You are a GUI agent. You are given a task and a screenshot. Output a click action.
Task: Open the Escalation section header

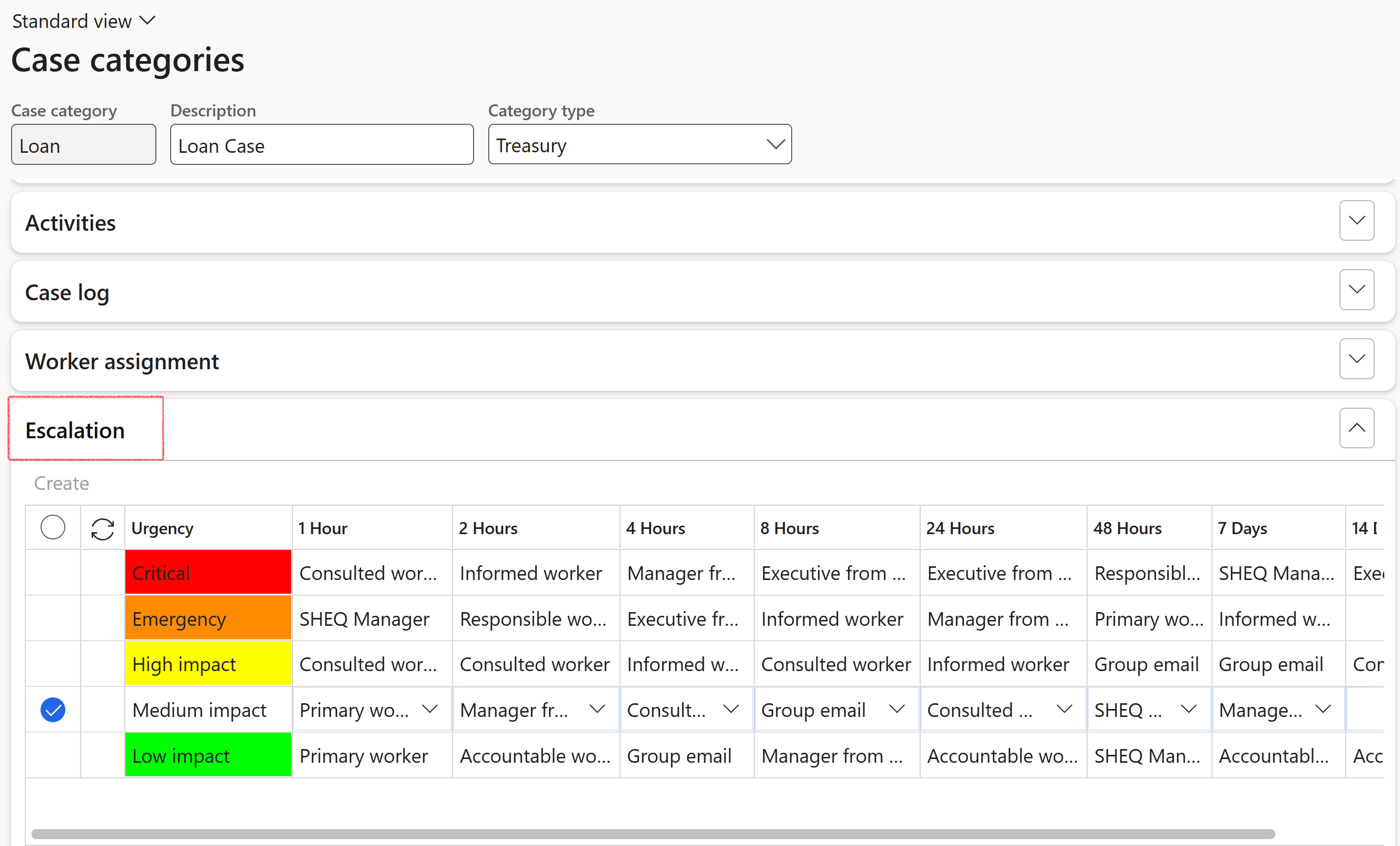[75, 430]
